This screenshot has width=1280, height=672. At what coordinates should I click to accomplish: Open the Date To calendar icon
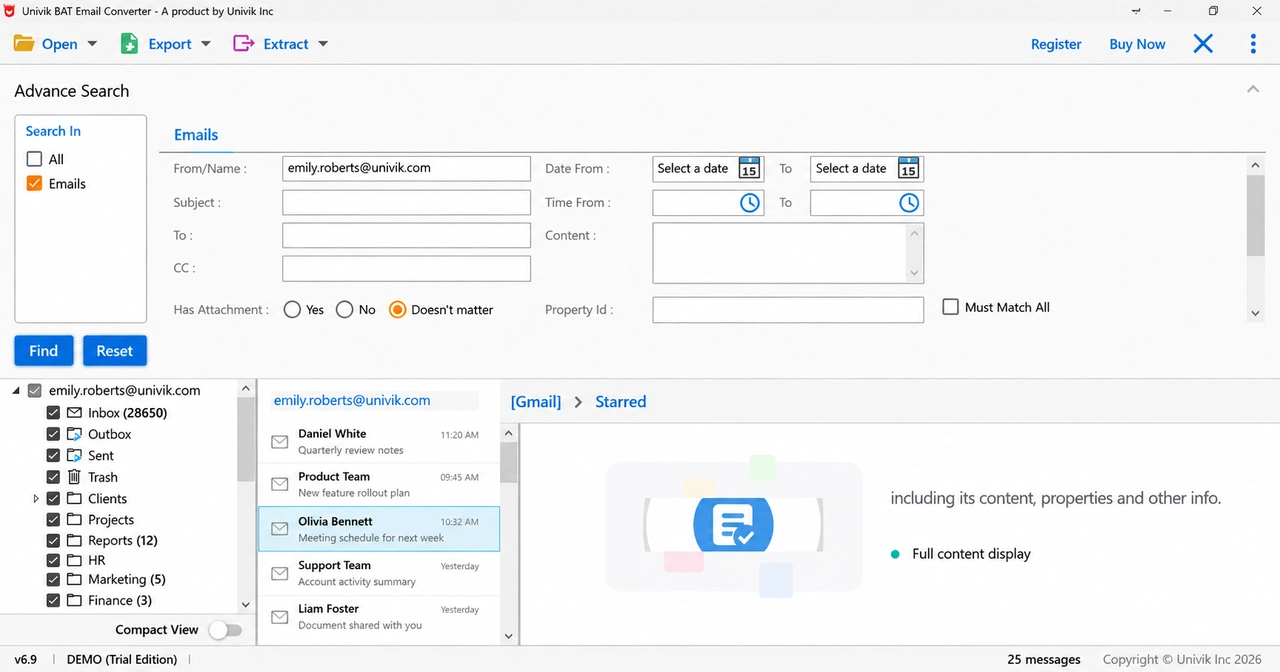908,168
